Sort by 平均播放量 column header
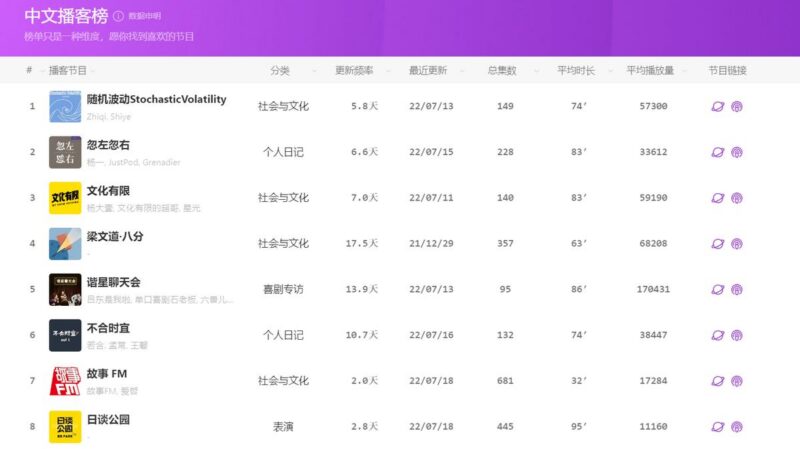This screenshot has height=449, width=800. (x=650, y=70)
